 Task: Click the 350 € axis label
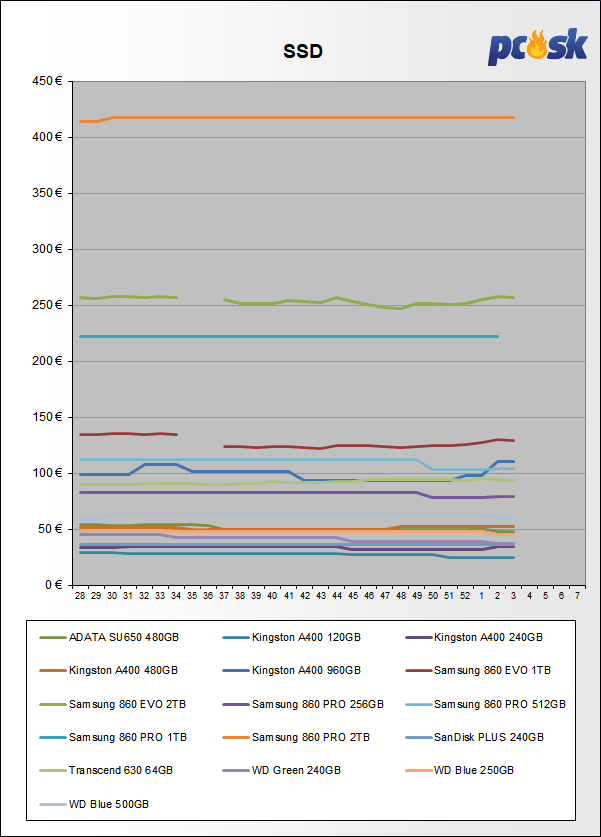tap(47, 193)
